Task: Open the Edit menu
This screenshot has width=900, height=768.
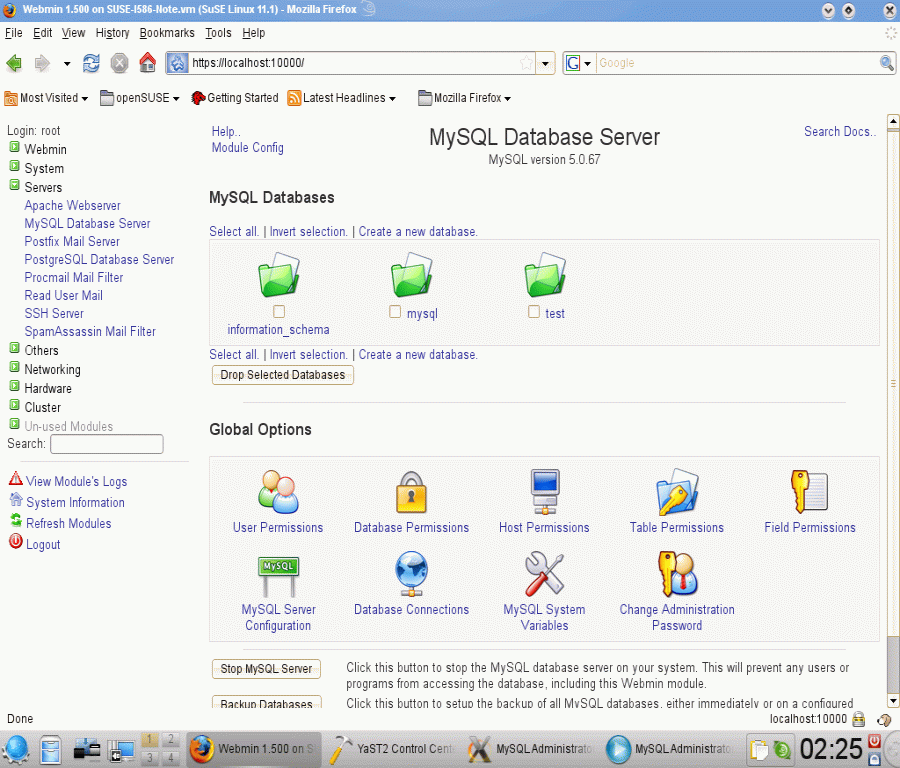Action: (x=42, y=33)
